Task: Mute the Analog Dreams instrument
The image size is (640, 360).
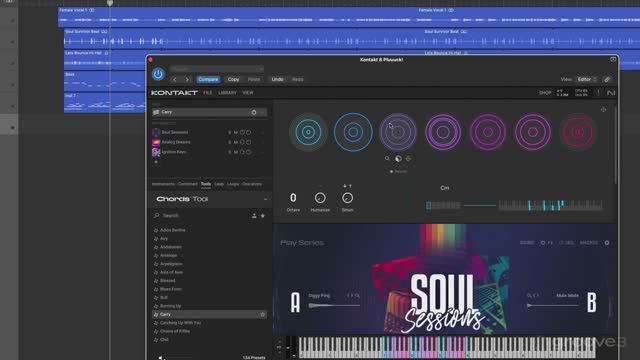Action: click(x=236, y=142)
